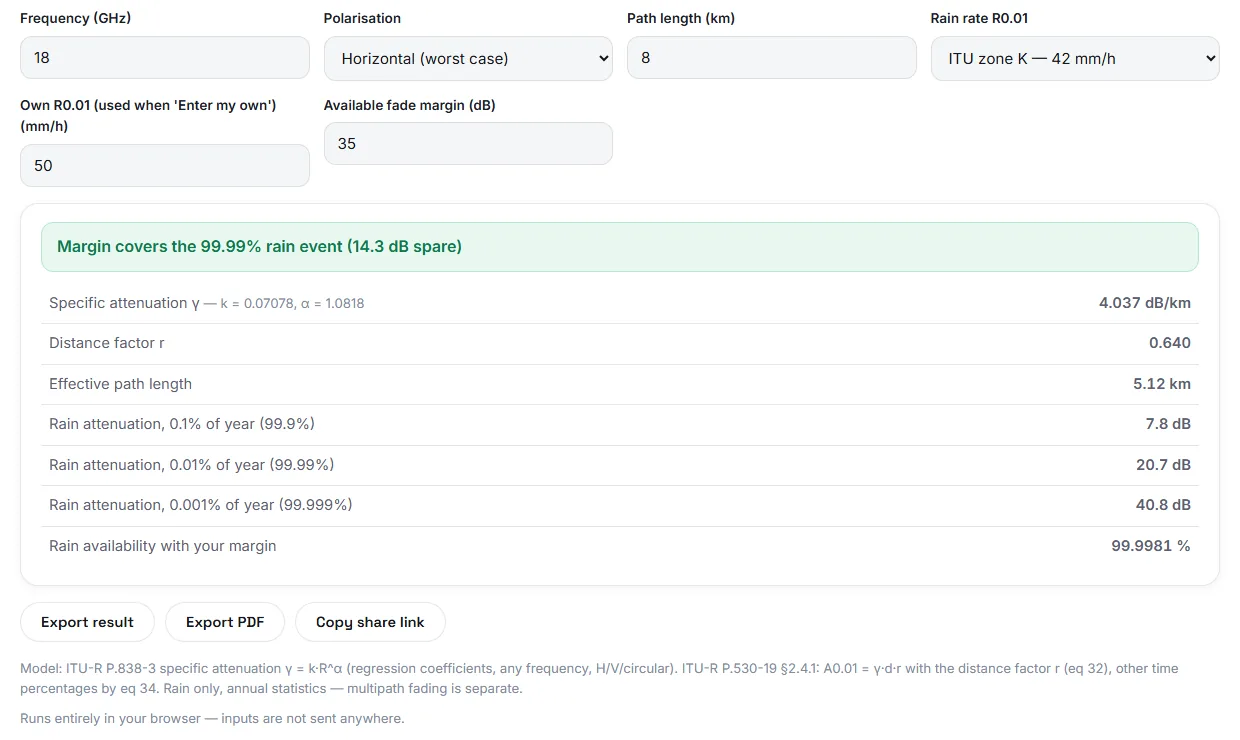Click the Own R0.01 mm/h input field

[165, 165]
